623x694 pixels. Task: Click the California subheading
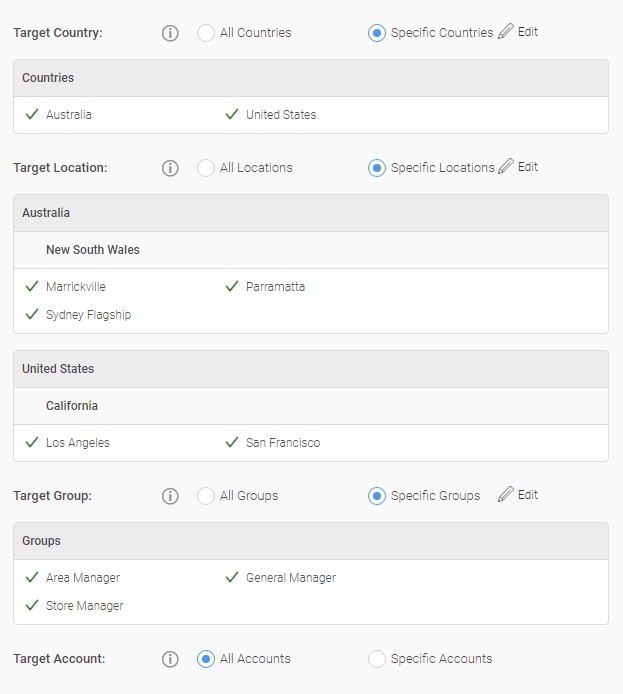pos(72,406)
